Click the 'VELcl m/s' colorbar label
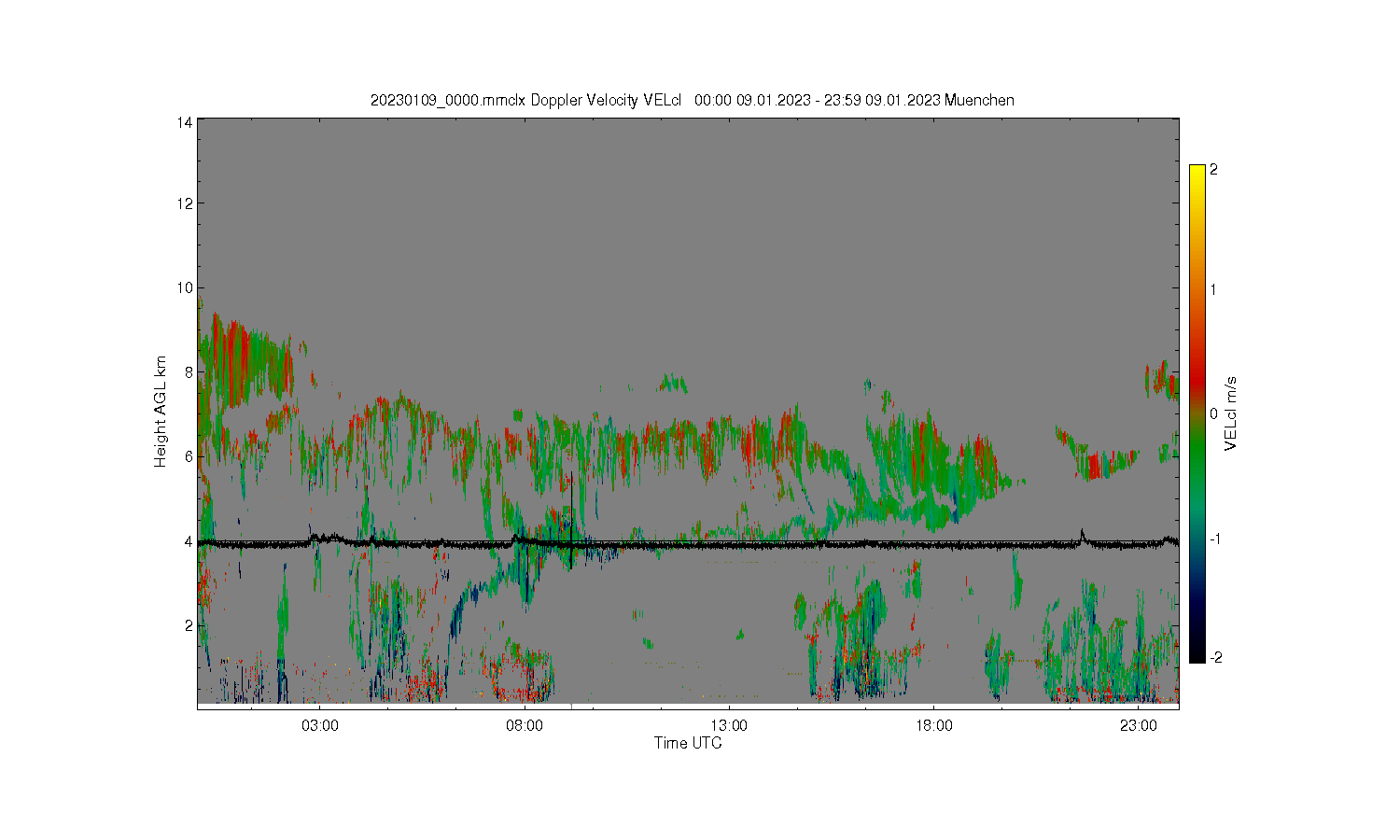This screenshot has width=1400, height=840. click(x=1231, y=413)
